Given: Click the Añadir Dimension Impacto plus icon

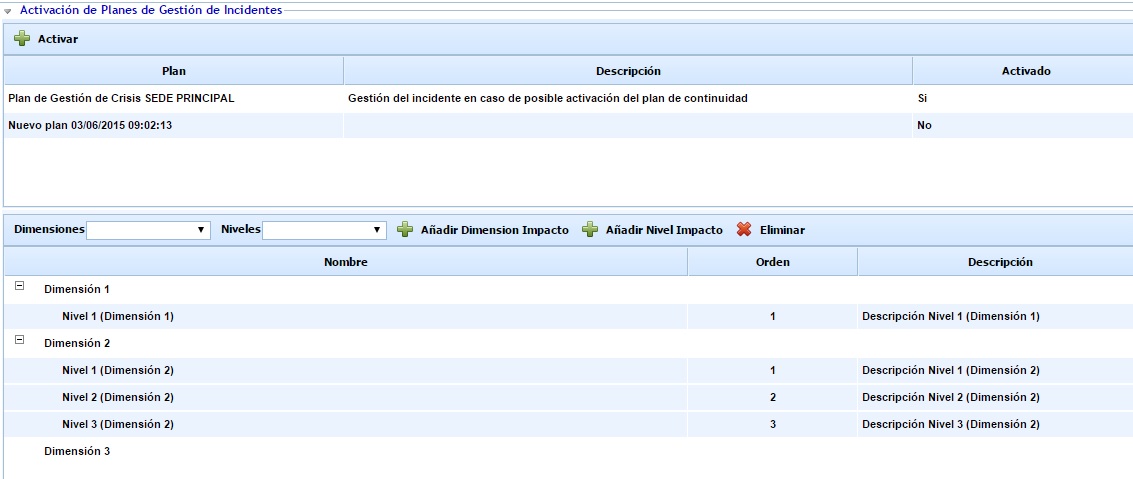Looking at the screenshot, I should click(x=405, y=230).
